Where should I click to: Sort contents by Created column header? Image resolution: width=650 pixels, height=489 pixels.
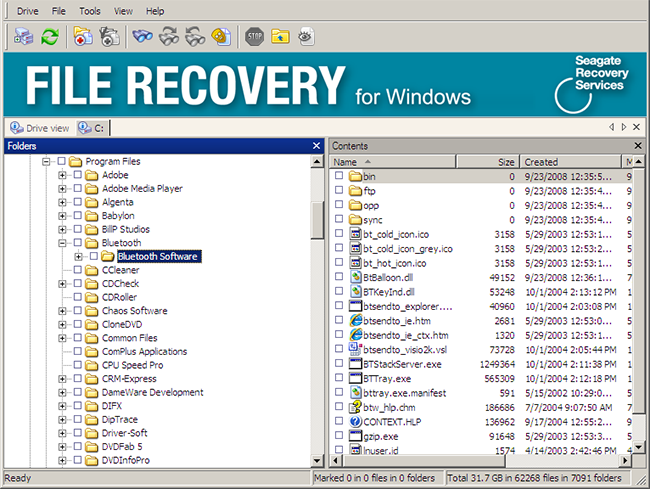[x=571, y=162]
